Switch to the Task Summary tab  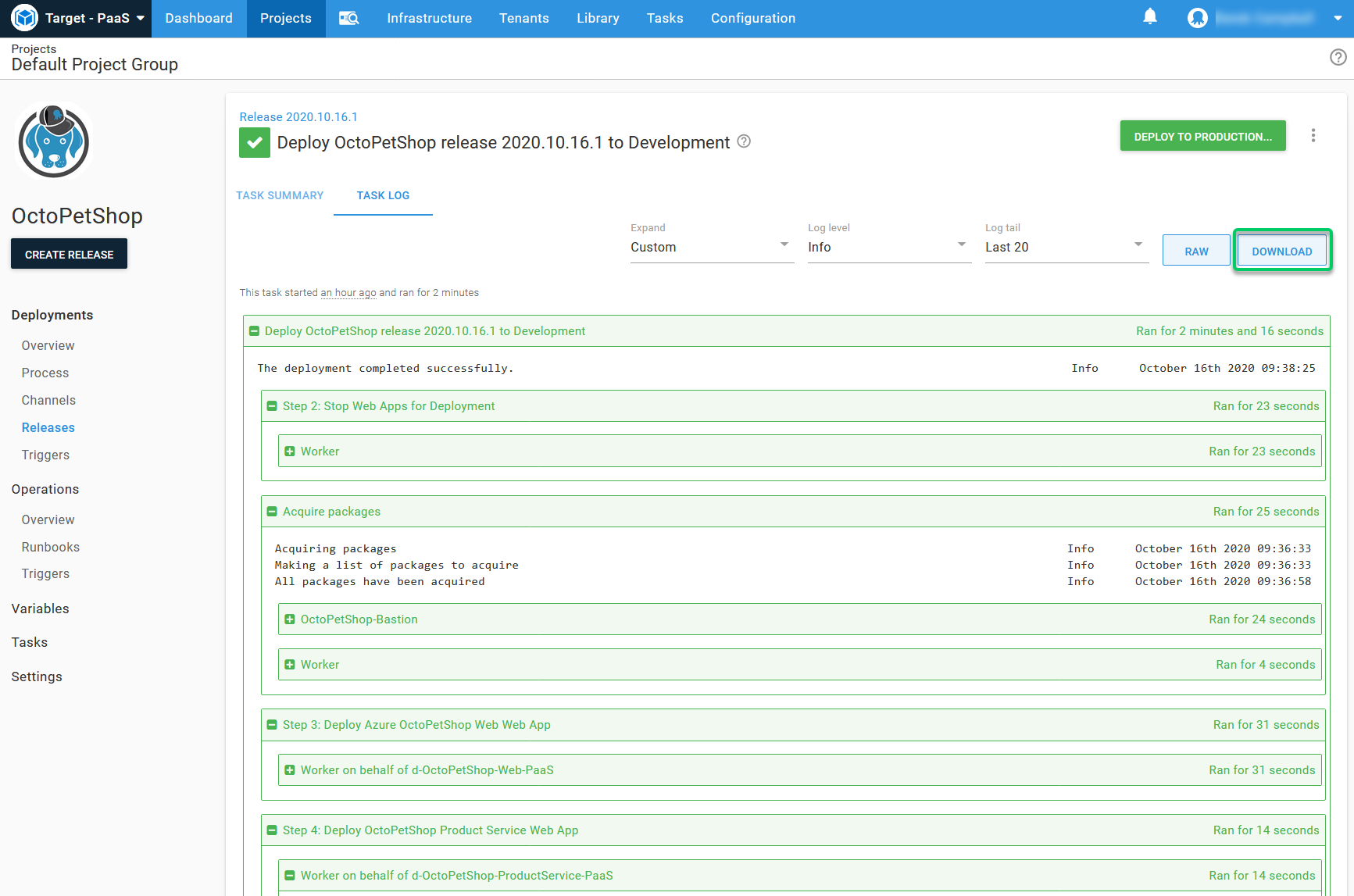pyautogui.click(x=280, y=195)
